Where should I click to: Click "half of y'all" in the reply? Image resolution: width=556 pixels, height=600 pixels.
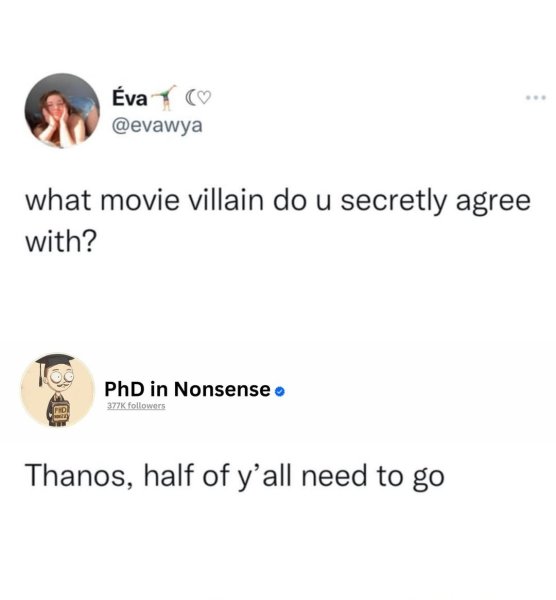(218, 476)
